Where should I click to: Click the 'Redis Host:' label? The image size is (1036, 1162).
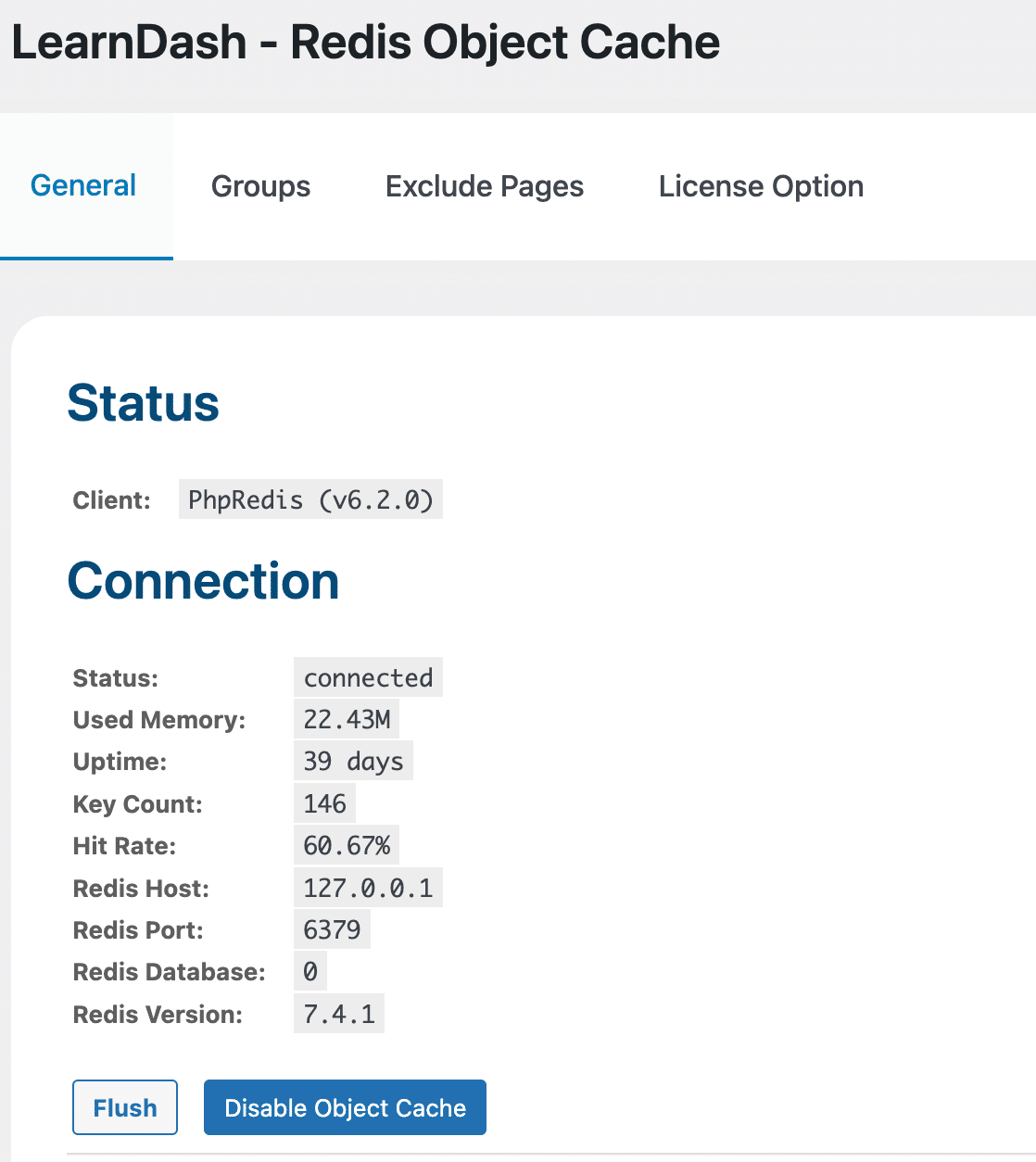141,889
